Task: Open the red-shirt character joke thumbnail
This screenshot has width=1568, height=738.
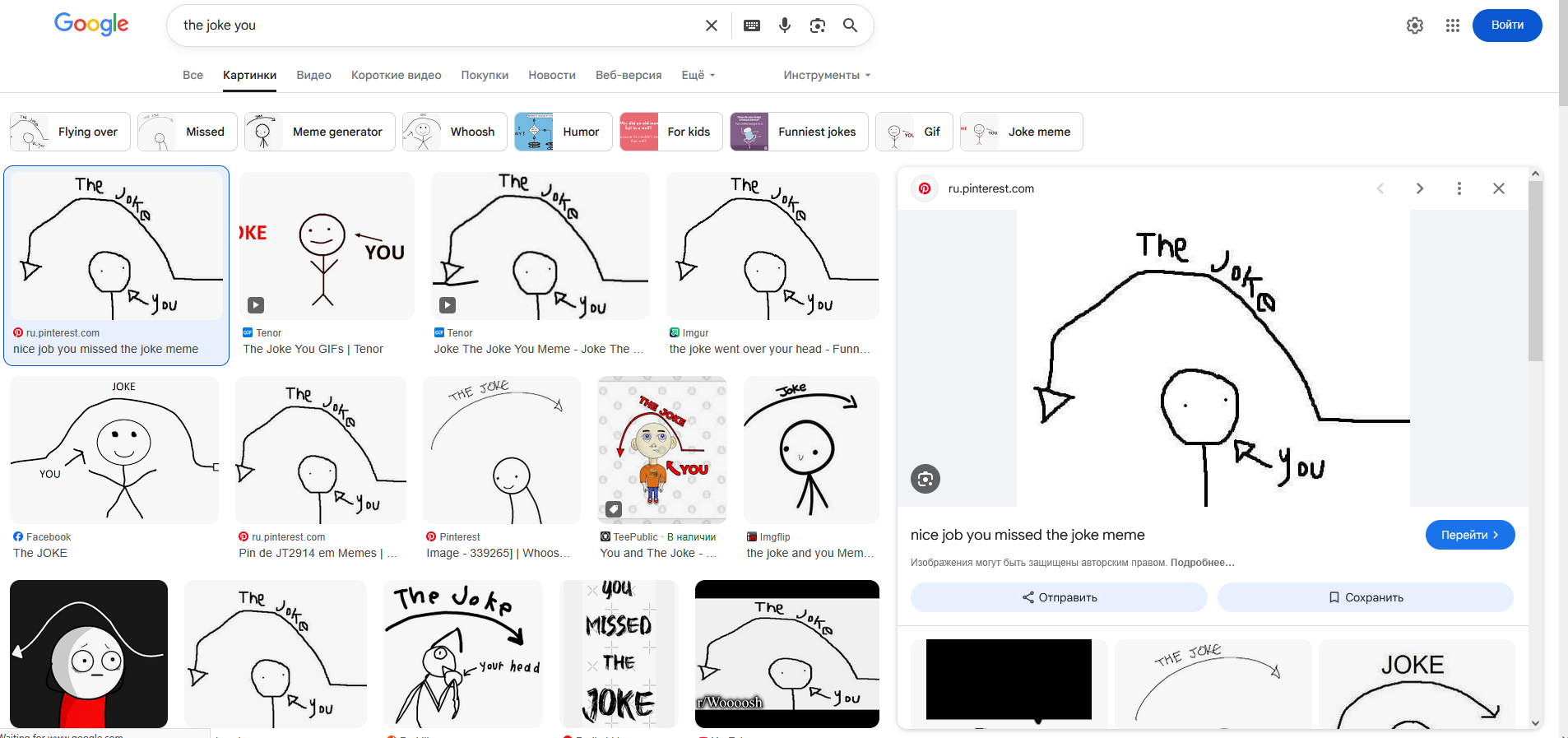Action: click(89, 654)
